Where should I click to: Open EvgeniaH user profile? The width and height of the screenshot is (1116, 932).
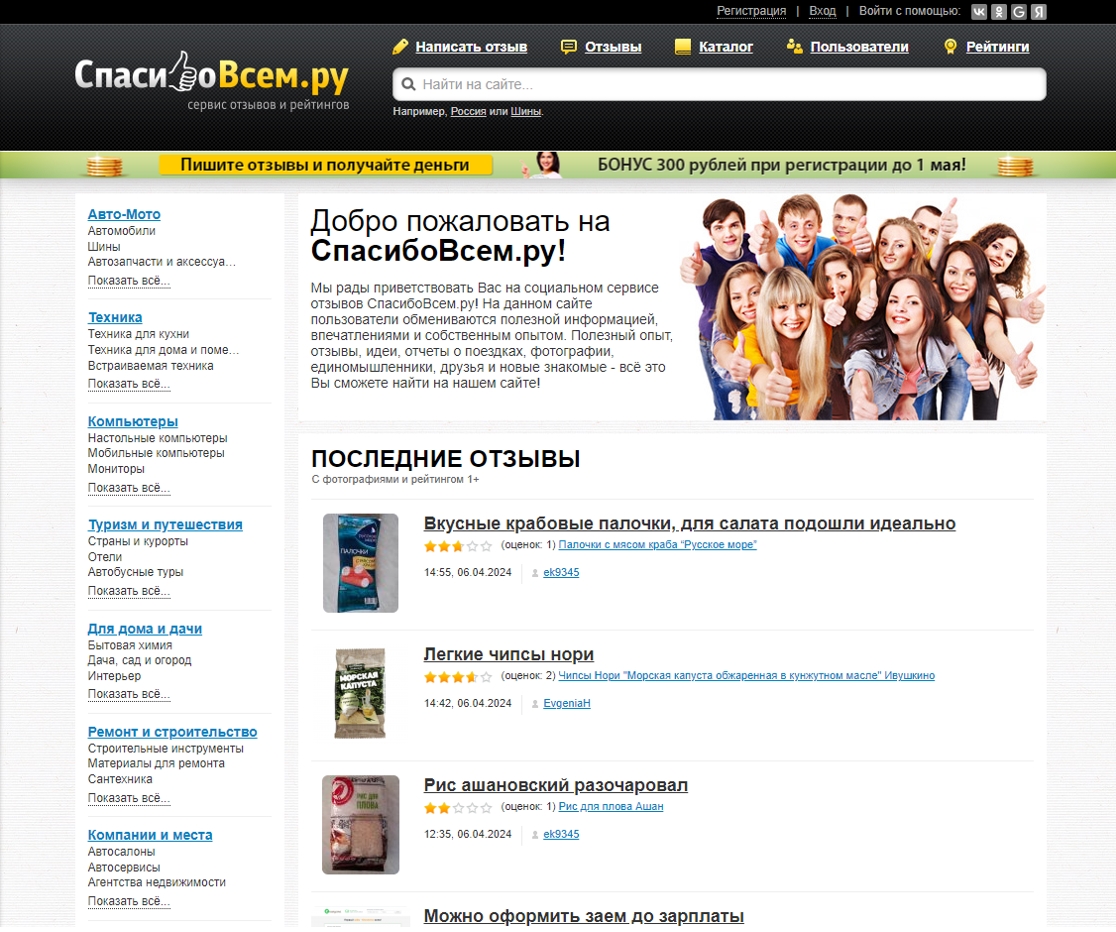567,704
